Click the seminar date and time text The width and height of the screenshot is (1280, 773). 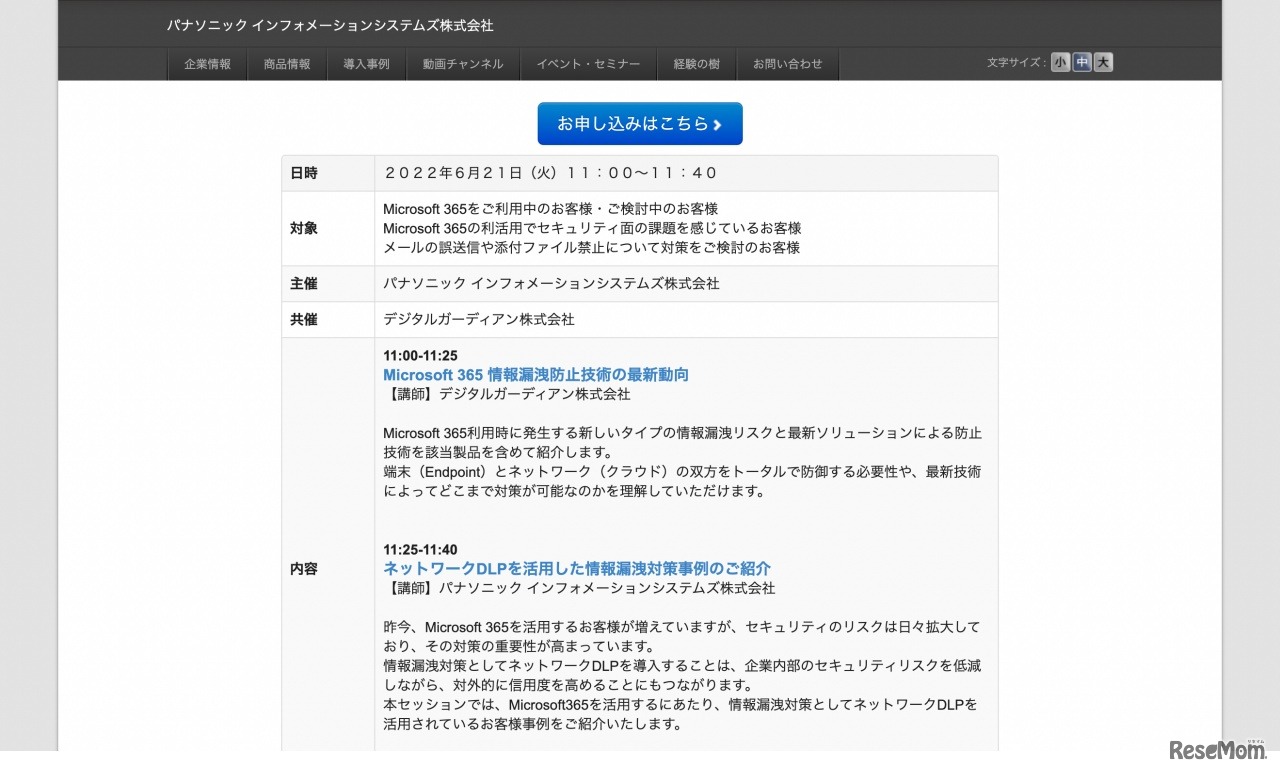(551, 173)
